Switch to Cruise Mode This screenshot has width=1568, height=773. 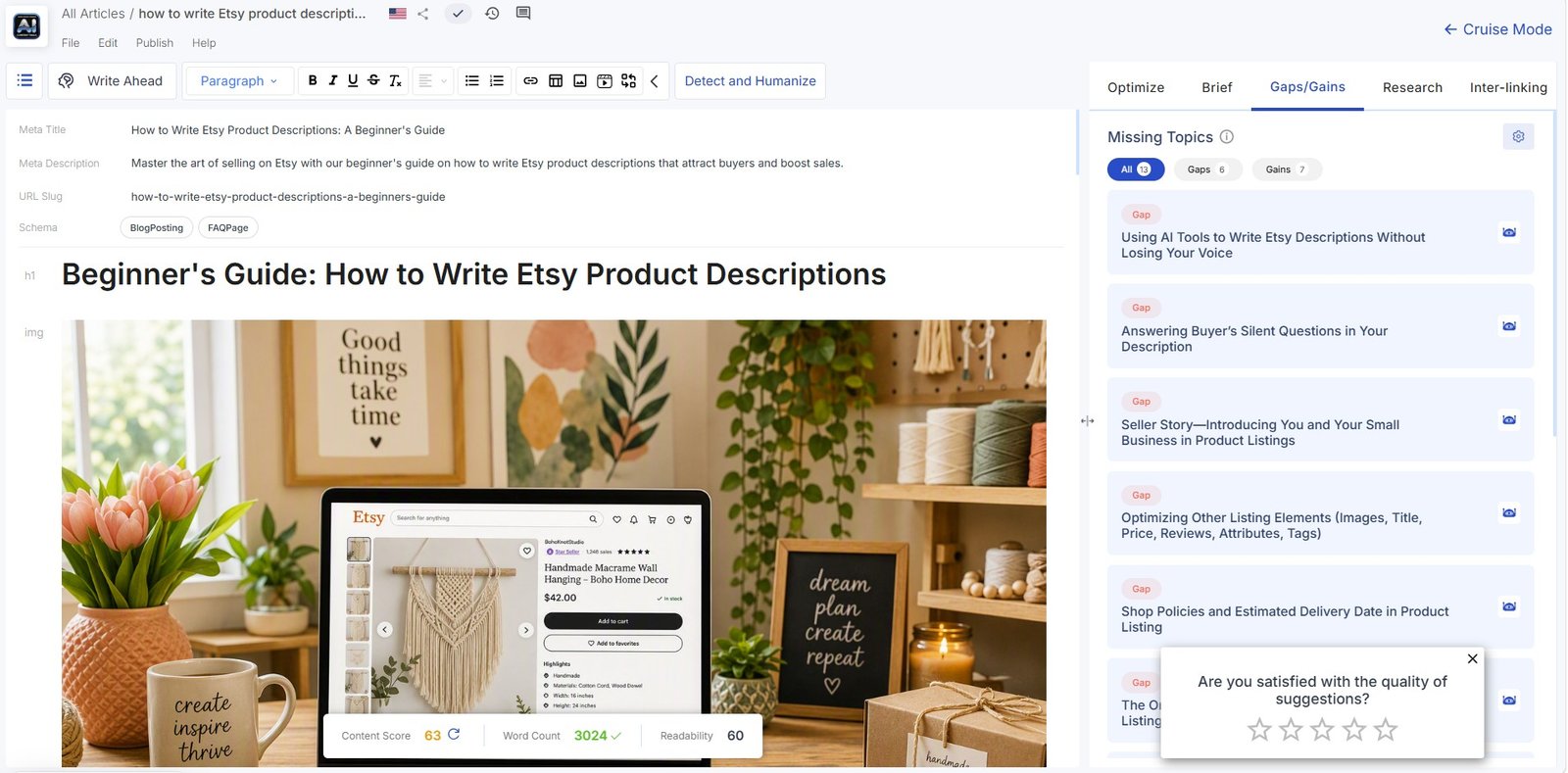tap(1497, 29)
